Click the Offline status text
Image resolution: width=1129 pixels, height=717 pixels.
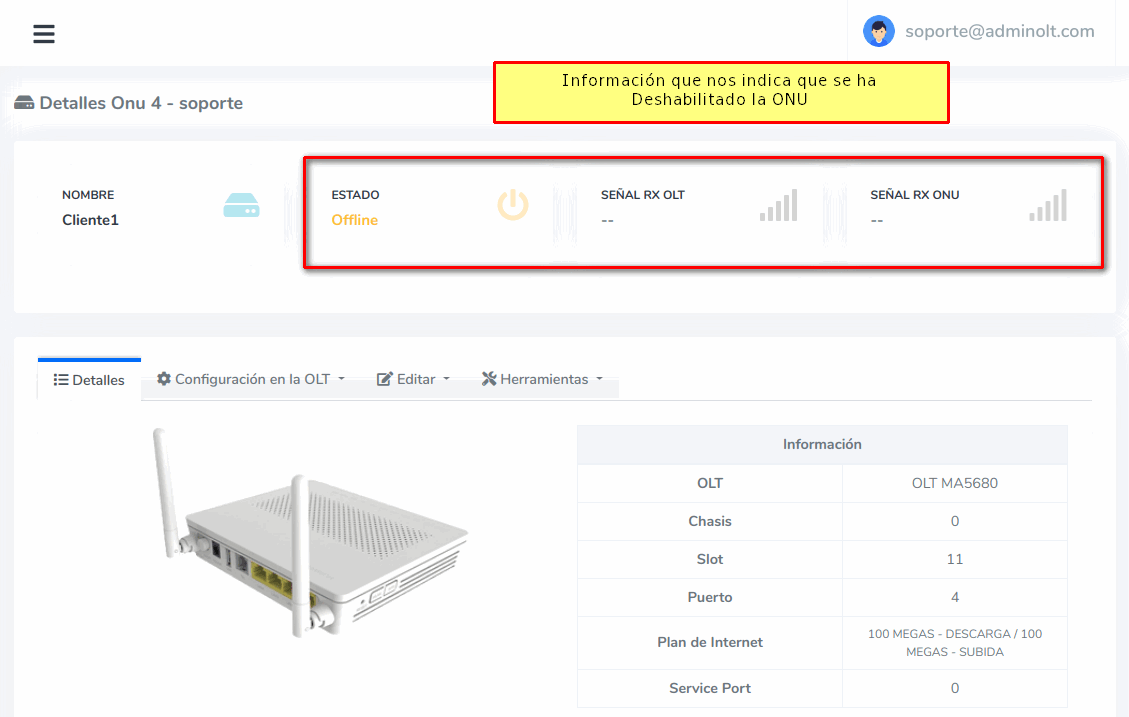point(355,220)
